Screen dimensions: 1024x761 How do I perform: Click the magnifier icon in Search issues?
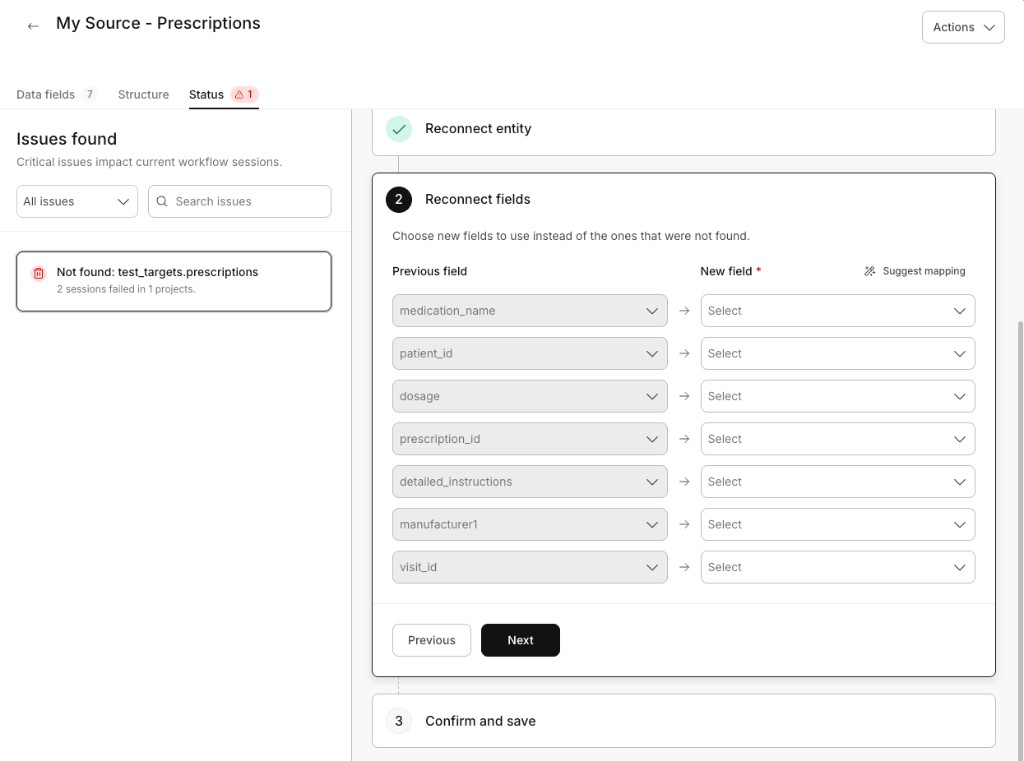pyautogui.click(x=162, y=201)
